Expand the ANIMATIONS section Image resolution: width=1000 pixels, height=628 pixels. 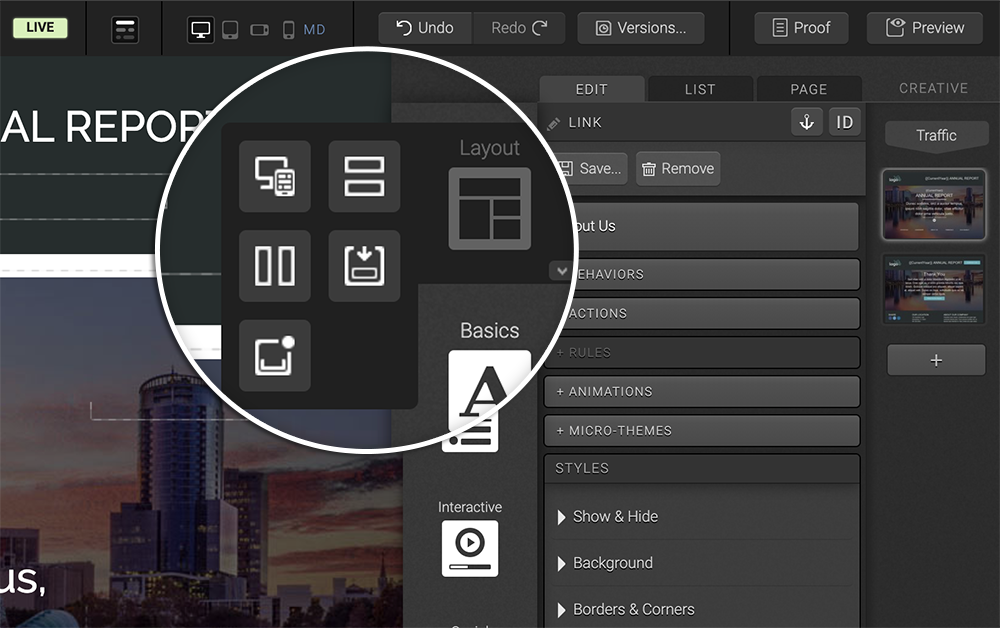[702, 391]
